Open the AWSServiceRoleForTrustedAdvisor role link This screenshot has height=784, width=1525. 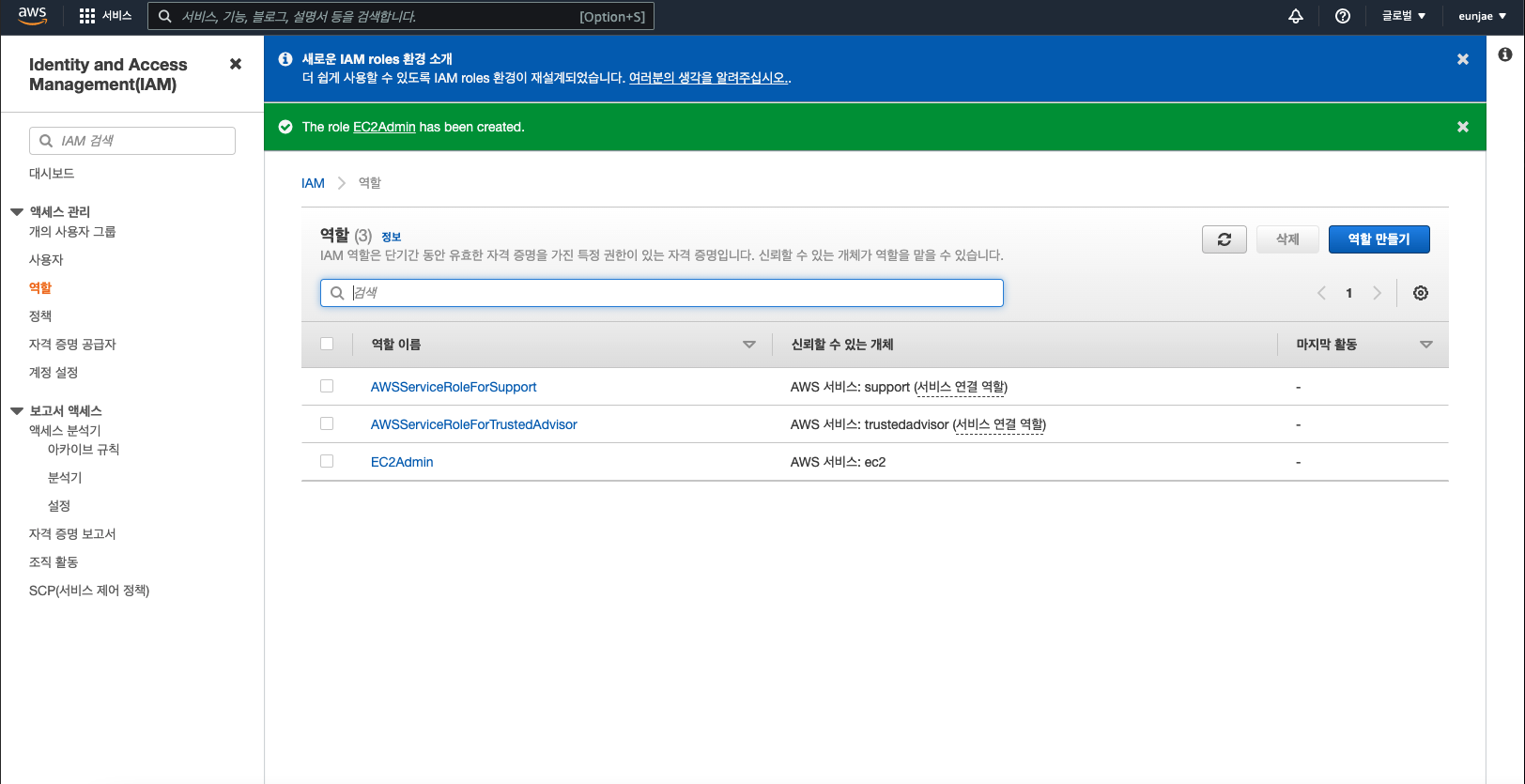click(x=474, y=424)
